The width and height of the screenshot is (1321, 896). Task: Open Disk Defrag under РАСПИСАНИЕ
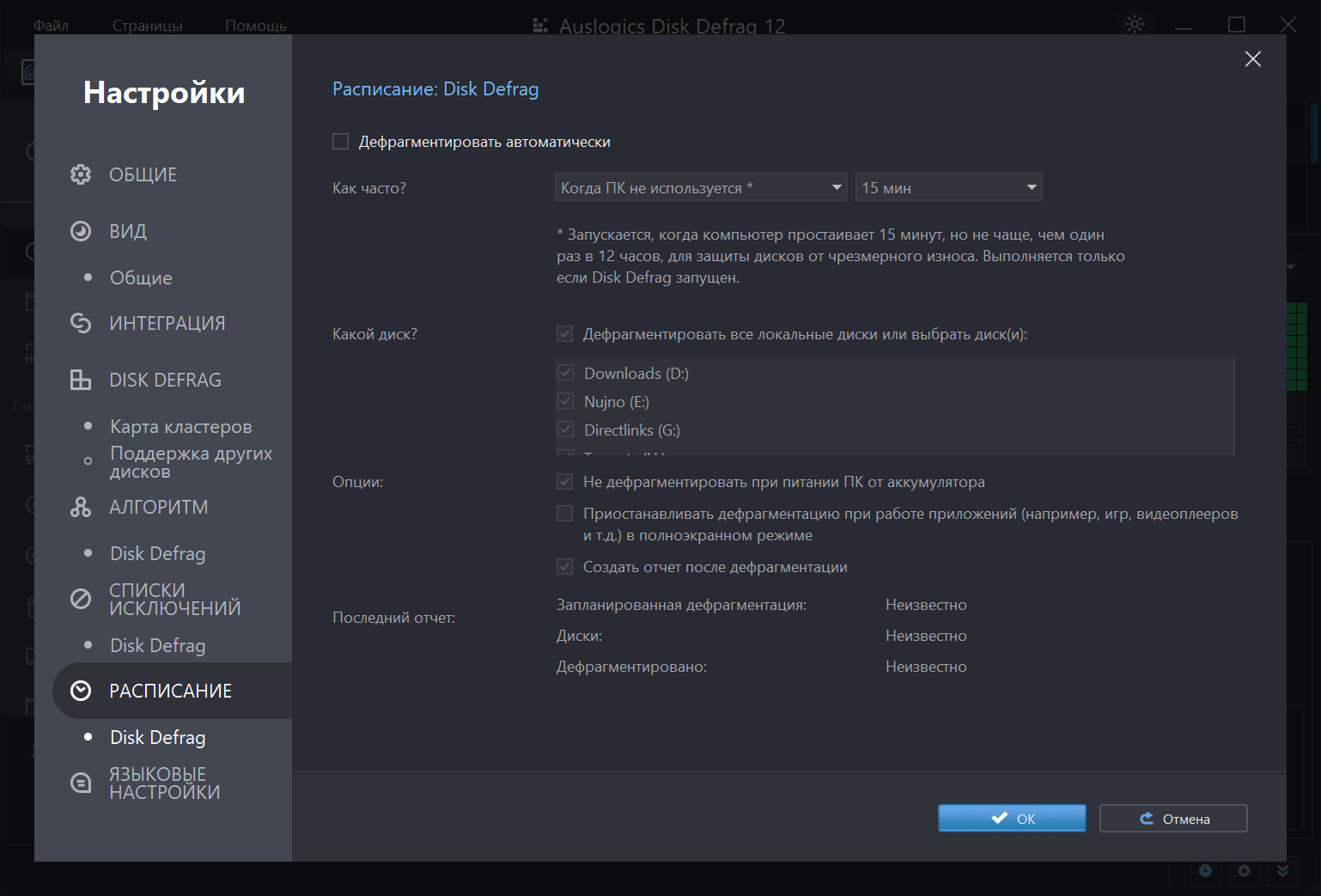158,737
